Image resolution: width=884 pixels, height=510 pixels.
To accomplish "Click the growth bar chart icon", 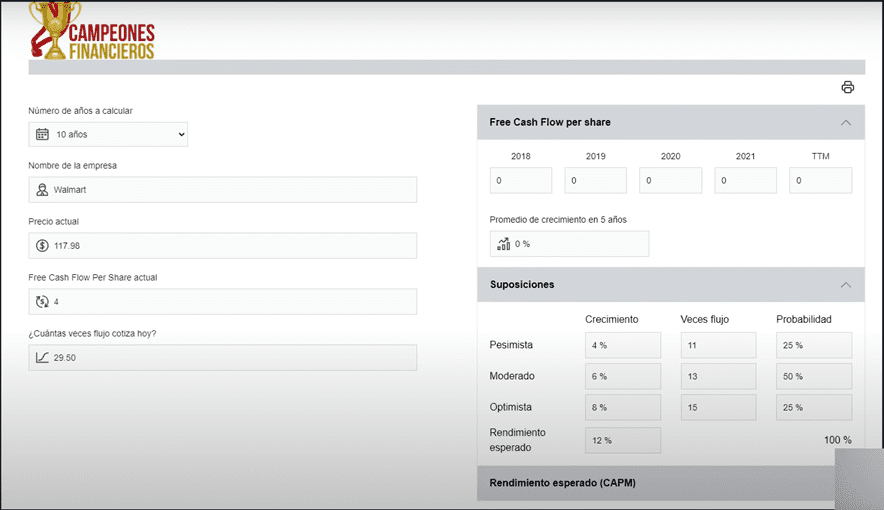I will (x=503, y=244).
